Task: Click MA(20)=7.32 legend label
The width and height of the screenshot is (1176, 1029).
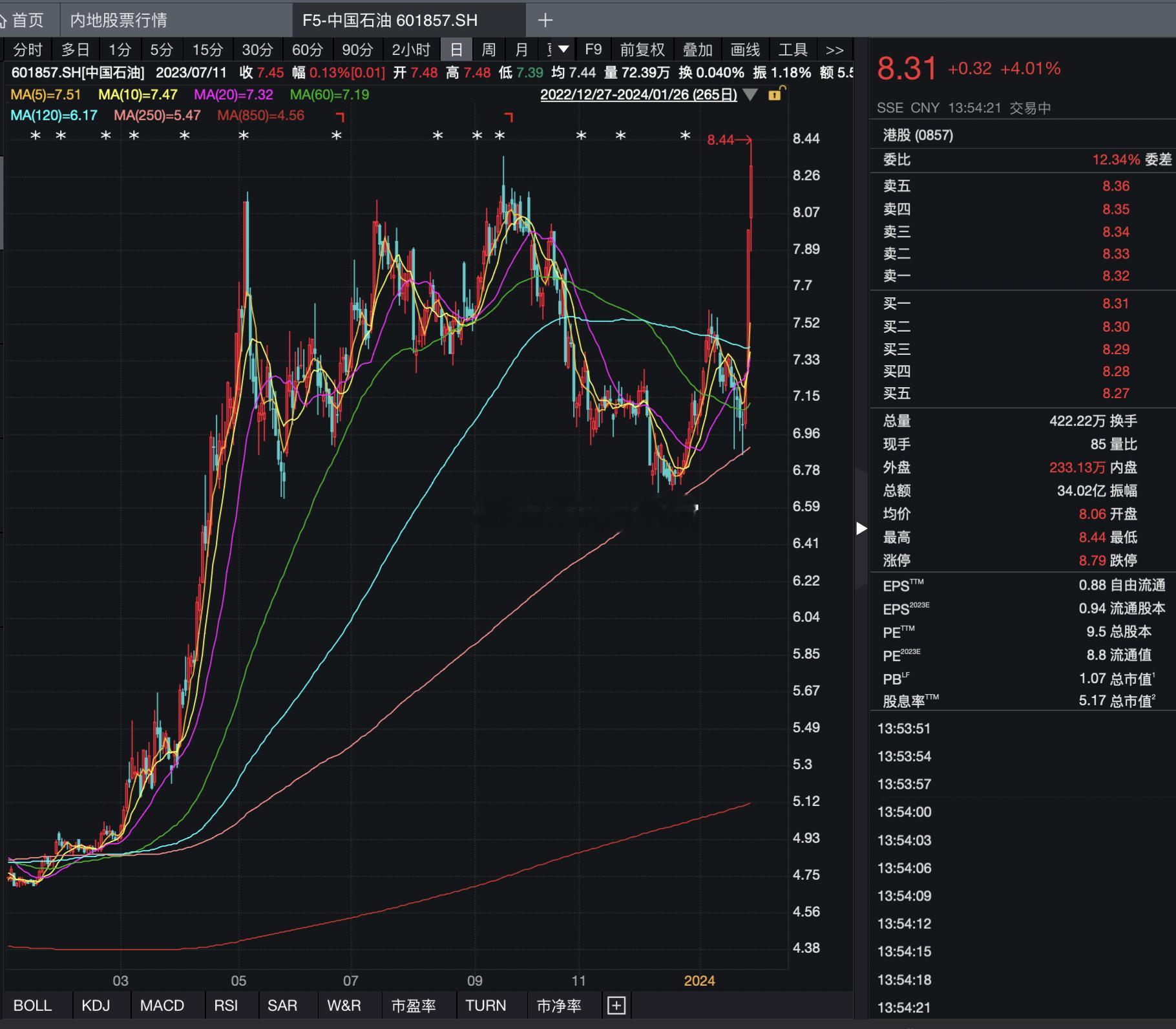Action: (x=233, y=94)
